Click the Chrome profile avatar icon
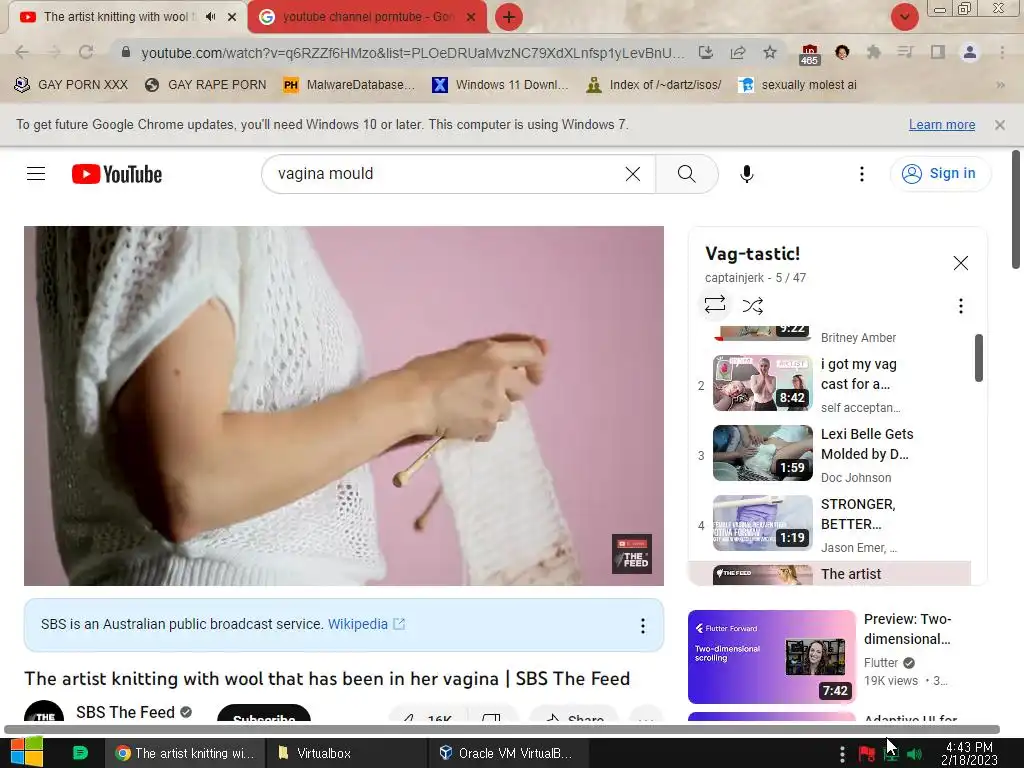The height and width of the screenshot is (768, 1024). click(x=970, y=52)
